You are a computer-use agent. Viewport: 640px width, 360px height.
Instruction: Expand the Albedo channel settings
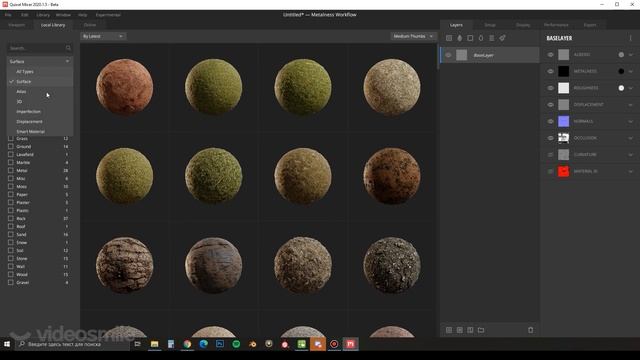tap(631, 55)
